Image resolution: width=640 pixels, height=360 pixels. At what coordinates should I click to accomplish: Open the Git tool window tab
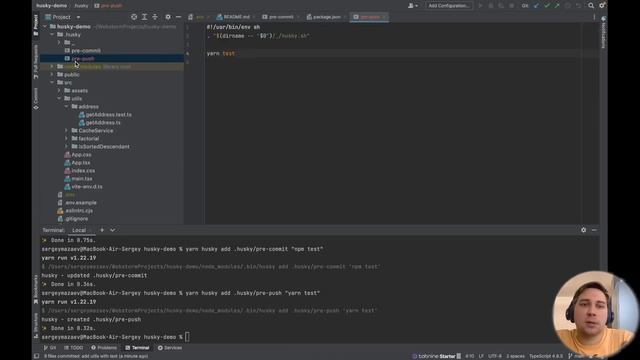coord(50,348)
